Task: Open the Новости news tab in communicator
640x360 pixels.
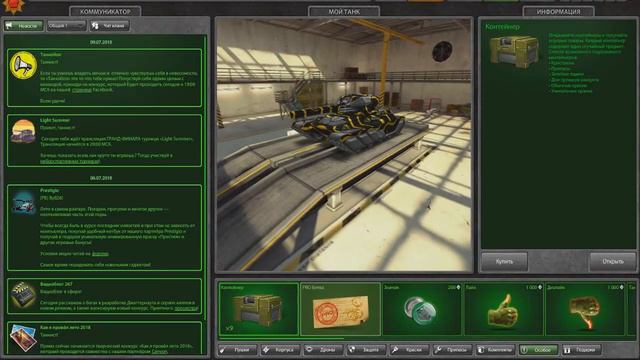Action: (24, 26)
